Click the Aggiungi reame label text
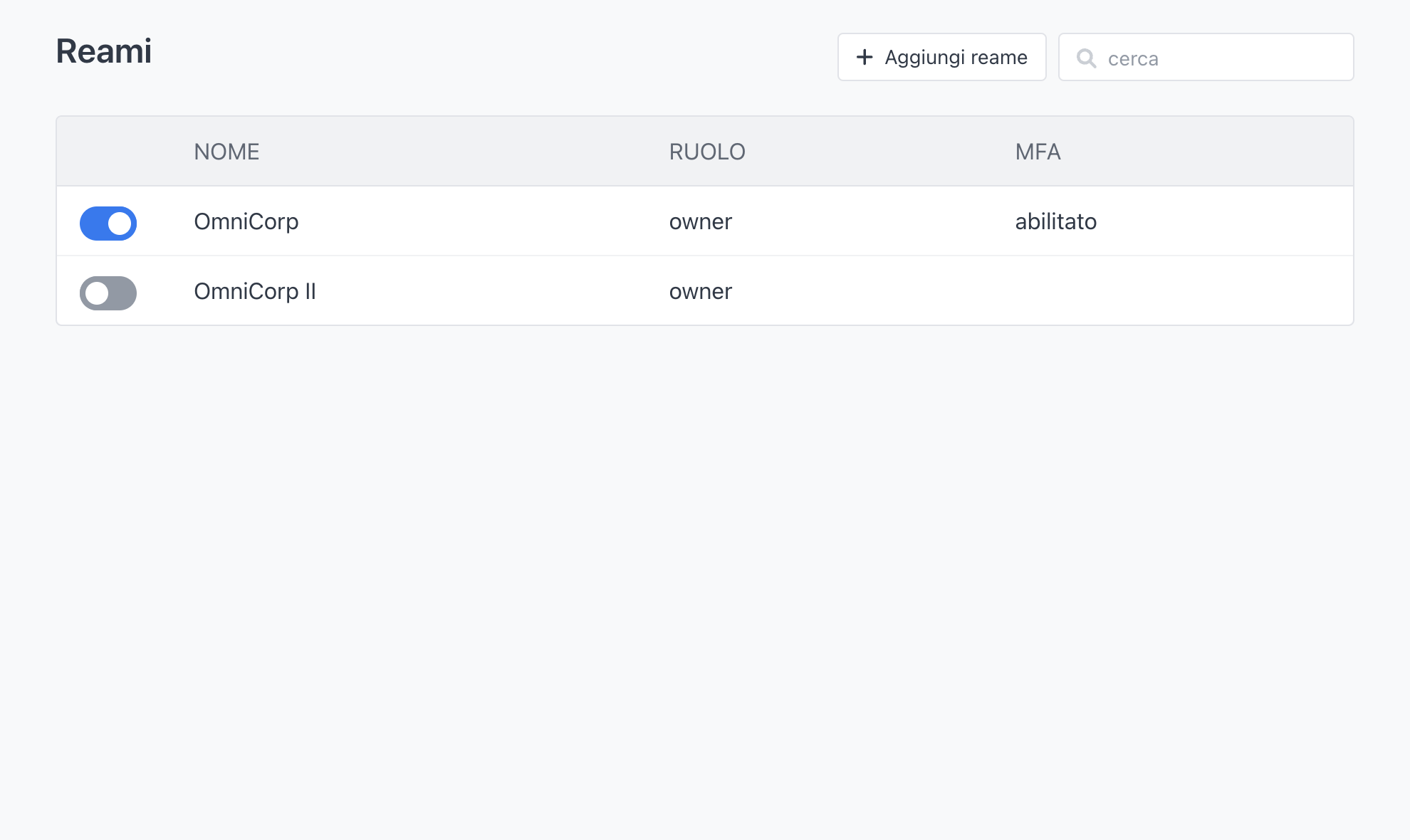 click(956, 57)
